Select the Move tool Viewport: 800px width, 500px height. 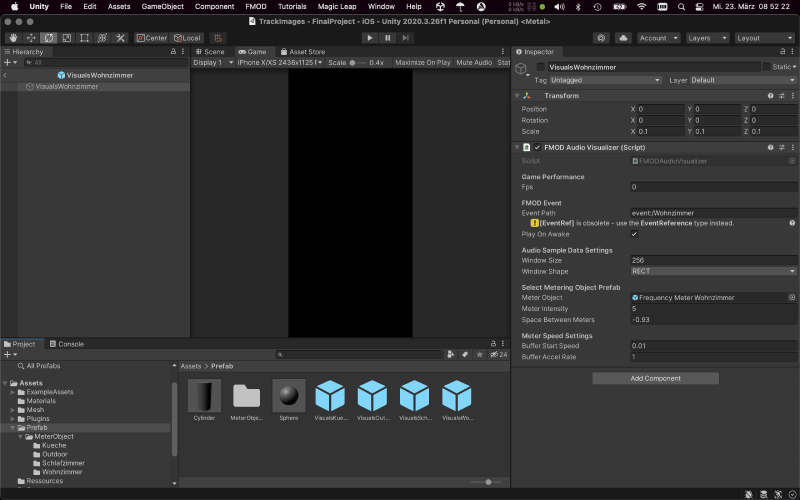click(31, 38)
